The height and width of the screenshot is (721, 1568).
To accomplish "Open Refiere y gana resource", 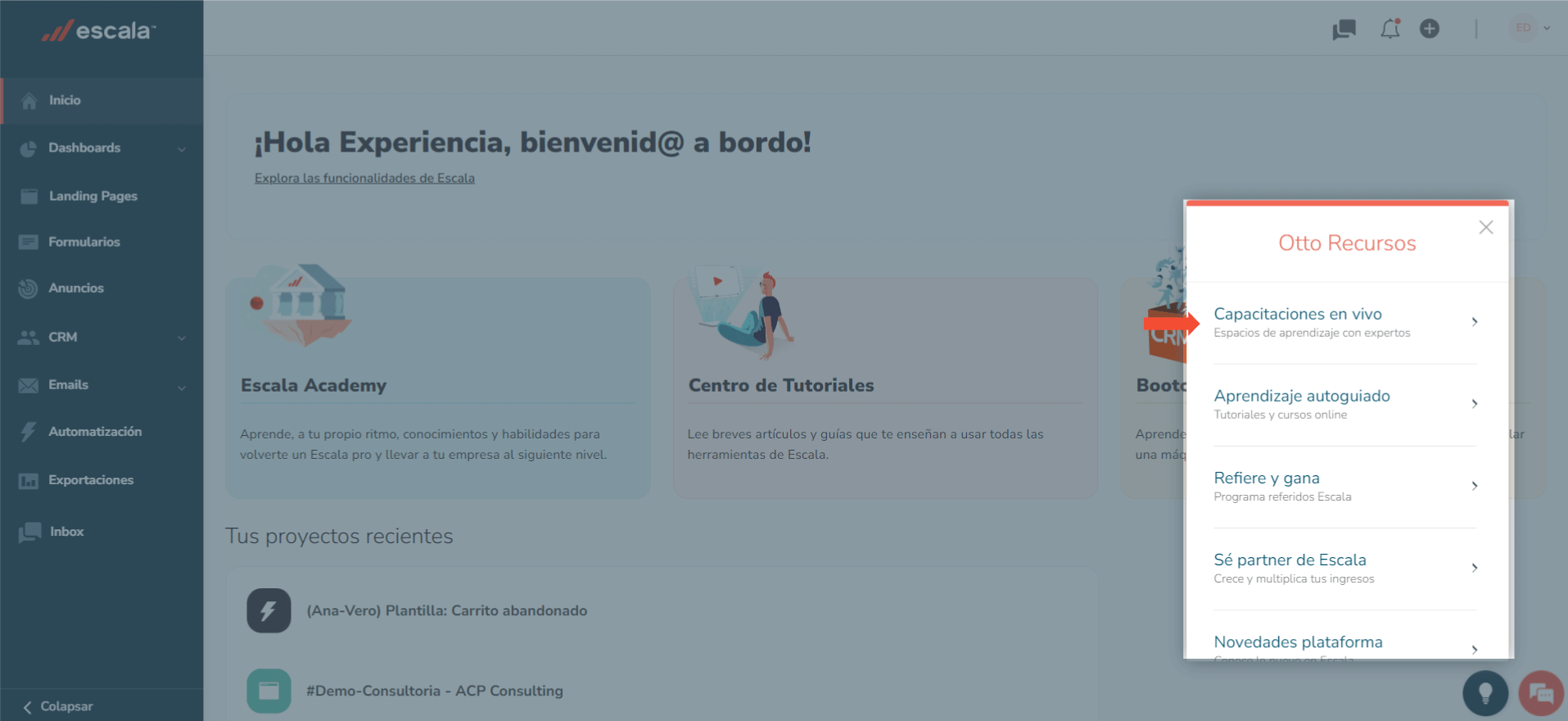I will [1345, 487].
